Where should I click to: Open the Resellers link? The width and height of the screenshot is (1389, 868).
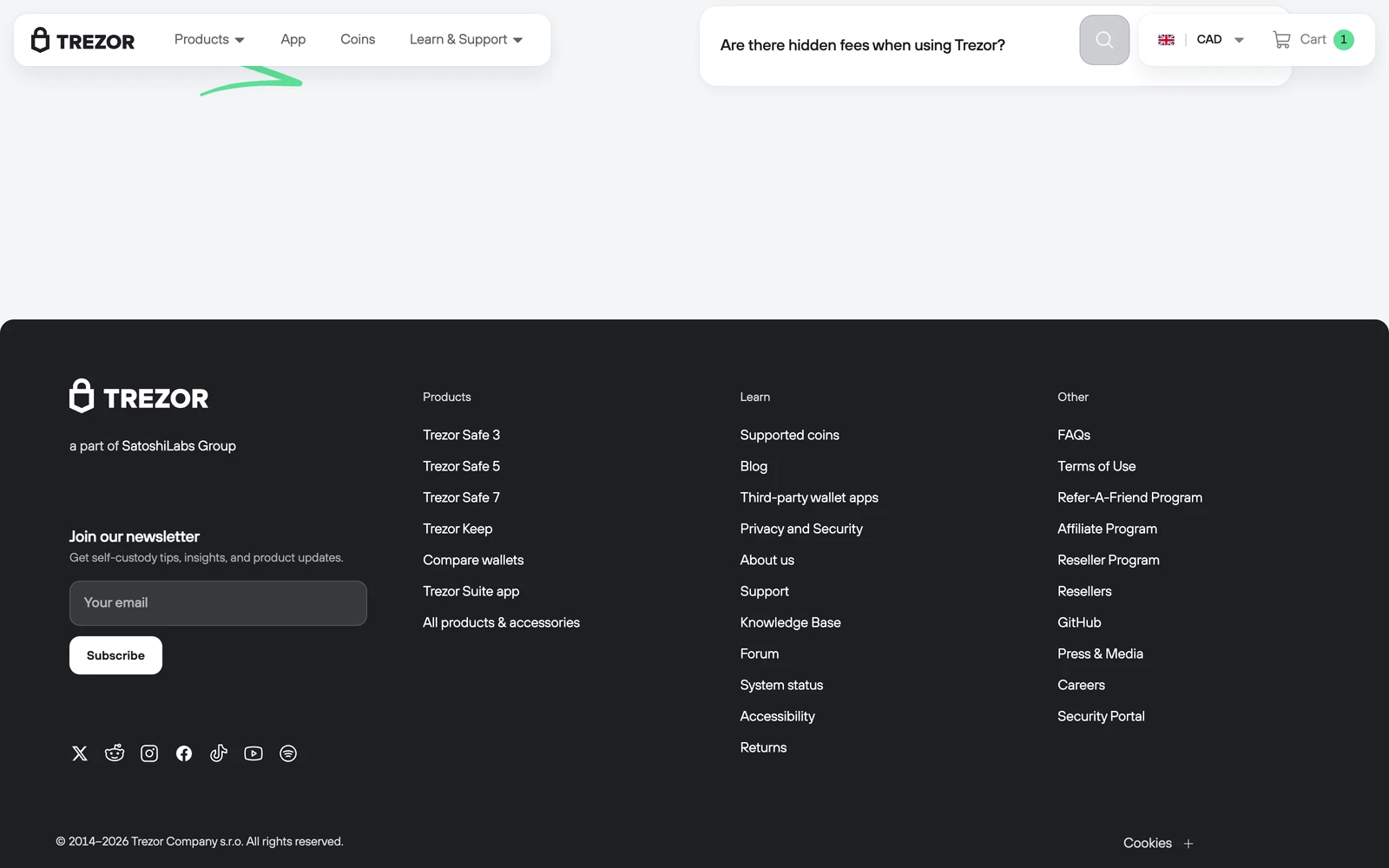pyautogui.click(x=1084, y=591)
